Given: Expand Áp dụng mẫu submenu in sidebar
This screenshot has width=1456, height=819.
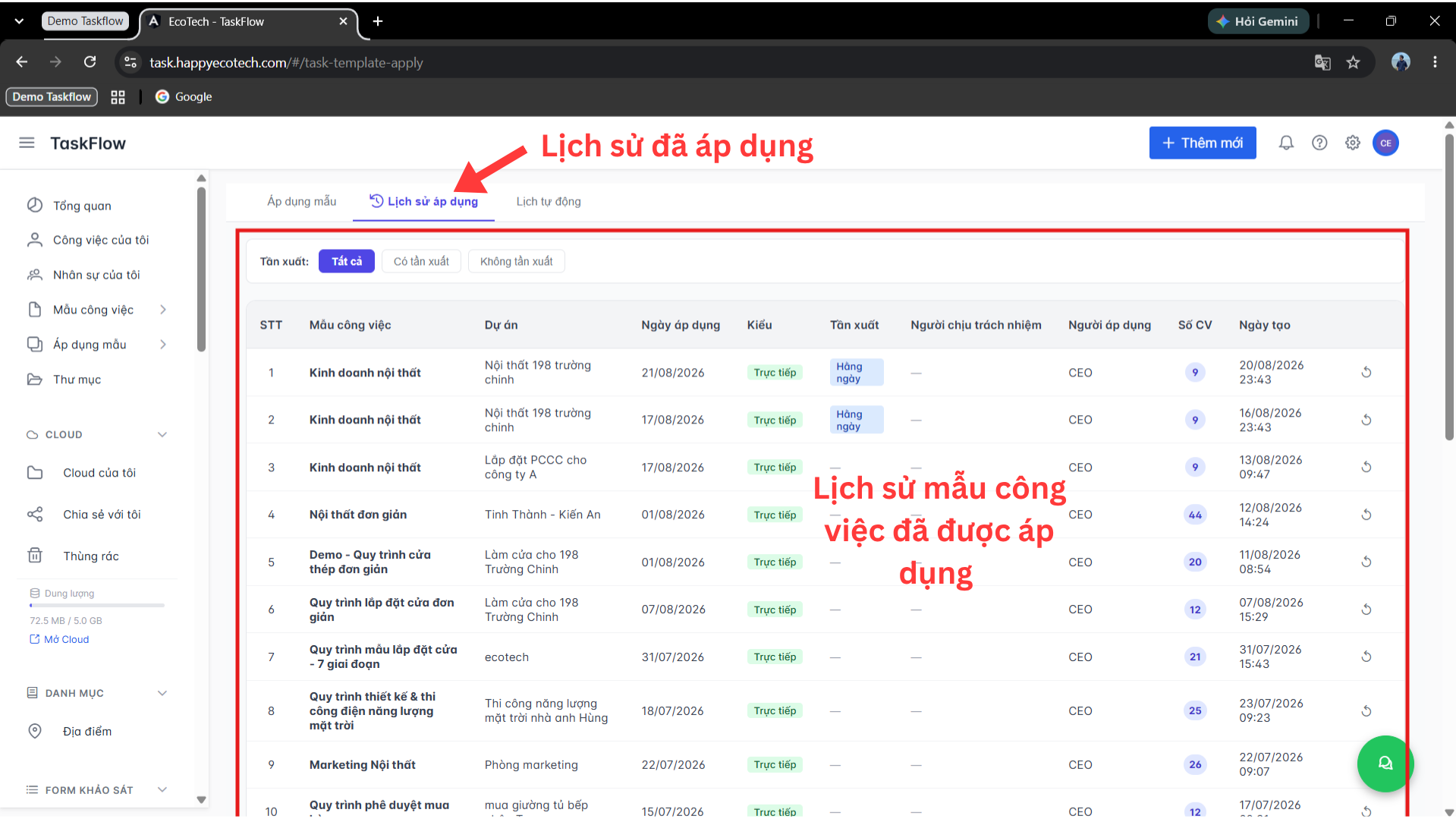Looking at the screenshot, I should (x=162, y=345).
